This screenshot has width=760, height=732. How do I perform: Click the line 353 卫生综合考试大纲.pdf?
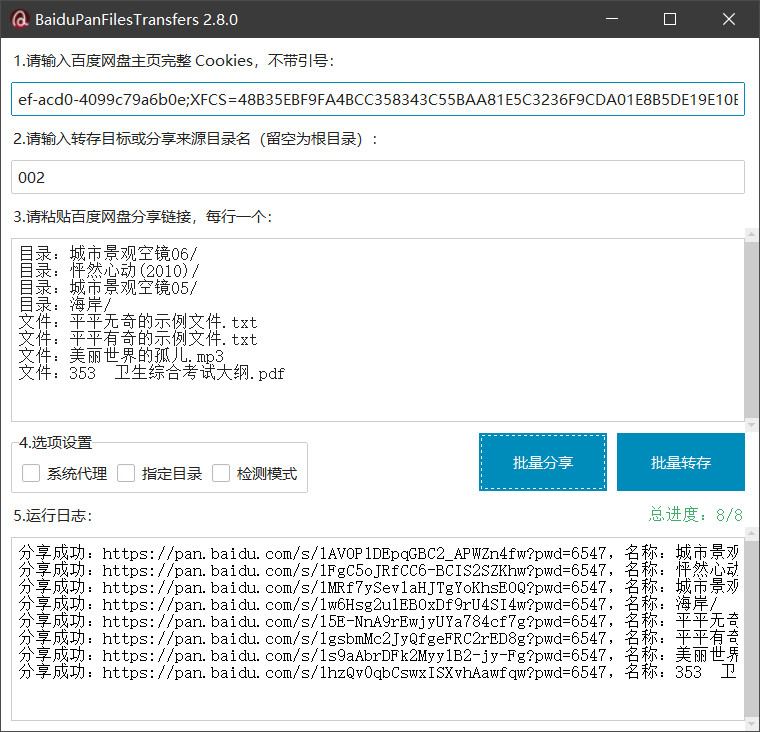tap(152, 373)
